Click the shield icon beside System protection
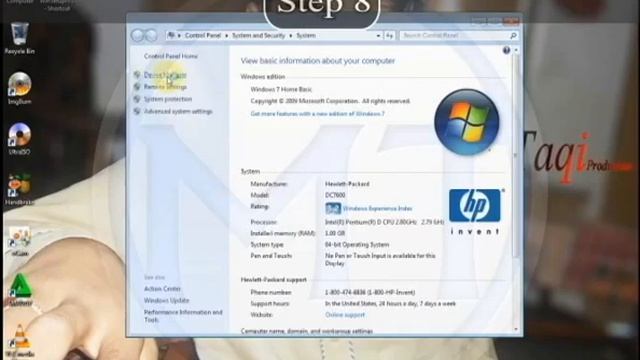This screenshot has height=360, width=640. pos(137,99)
